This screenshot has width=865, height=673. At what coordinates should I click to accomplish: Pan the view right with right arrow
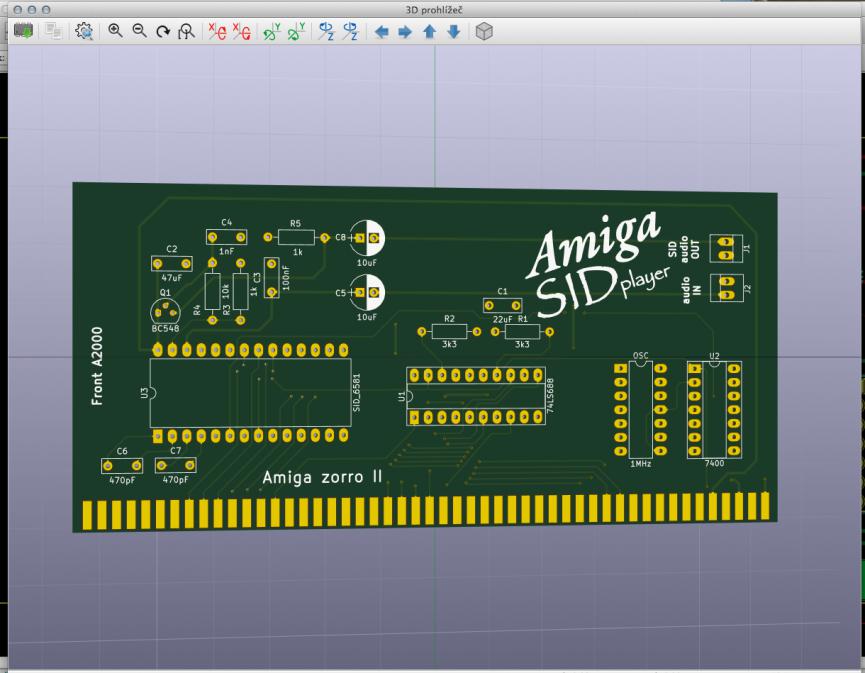(x=405, y=32)
